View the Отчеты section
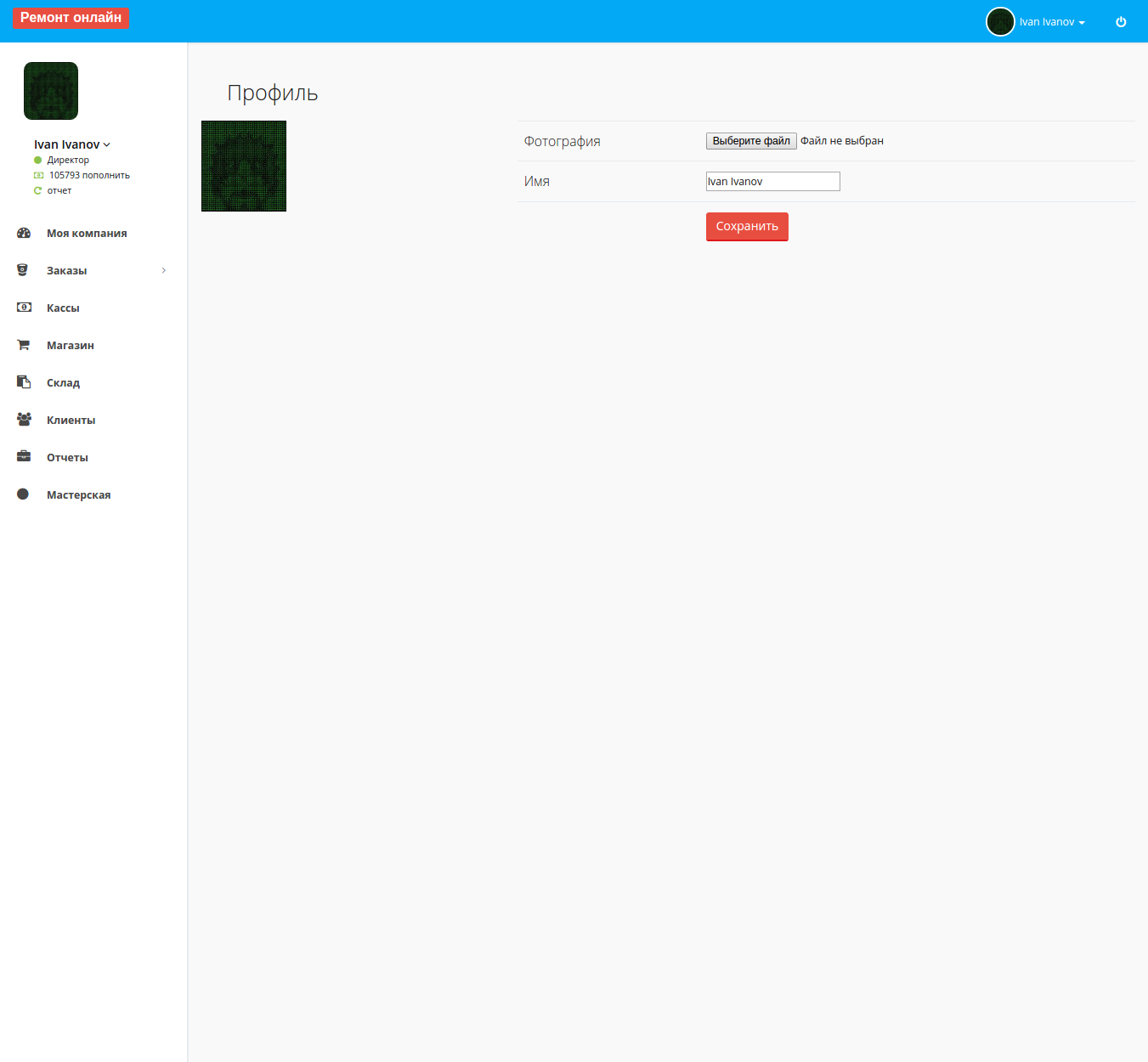 point(67,457)
